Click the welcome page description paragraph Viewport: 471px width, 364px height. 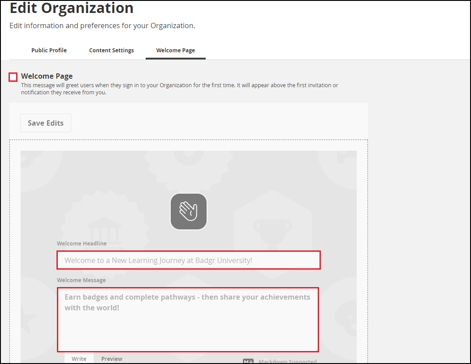pos(179,89)
